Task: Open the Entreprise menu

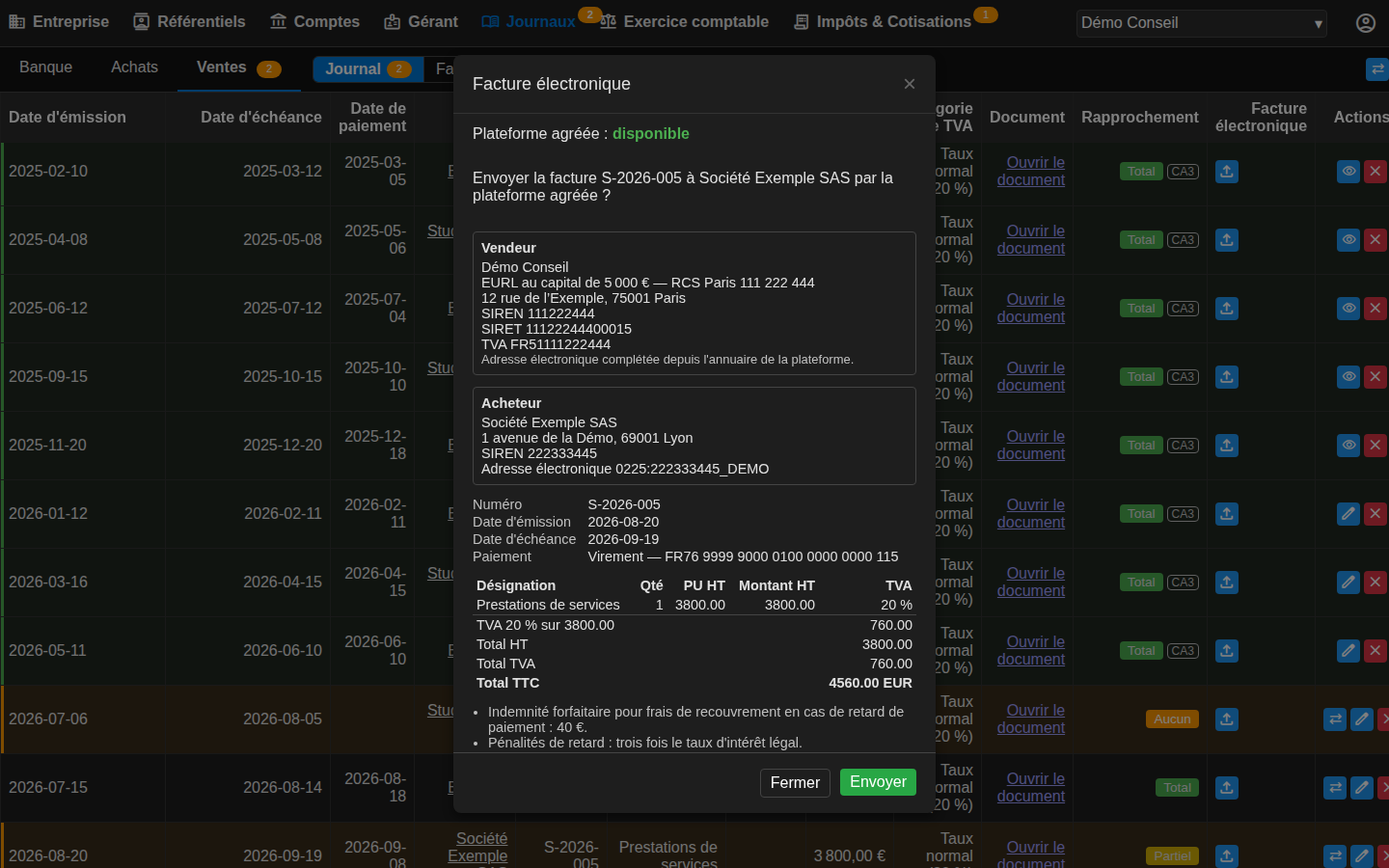Action: click(59, 21)
